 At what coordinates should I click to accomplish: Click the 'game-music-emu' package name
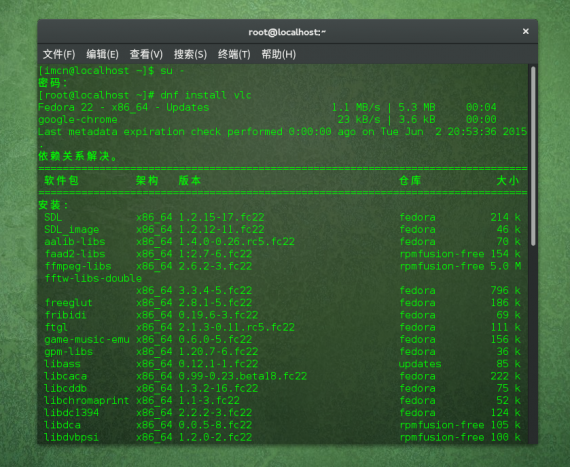coord(87,339)
